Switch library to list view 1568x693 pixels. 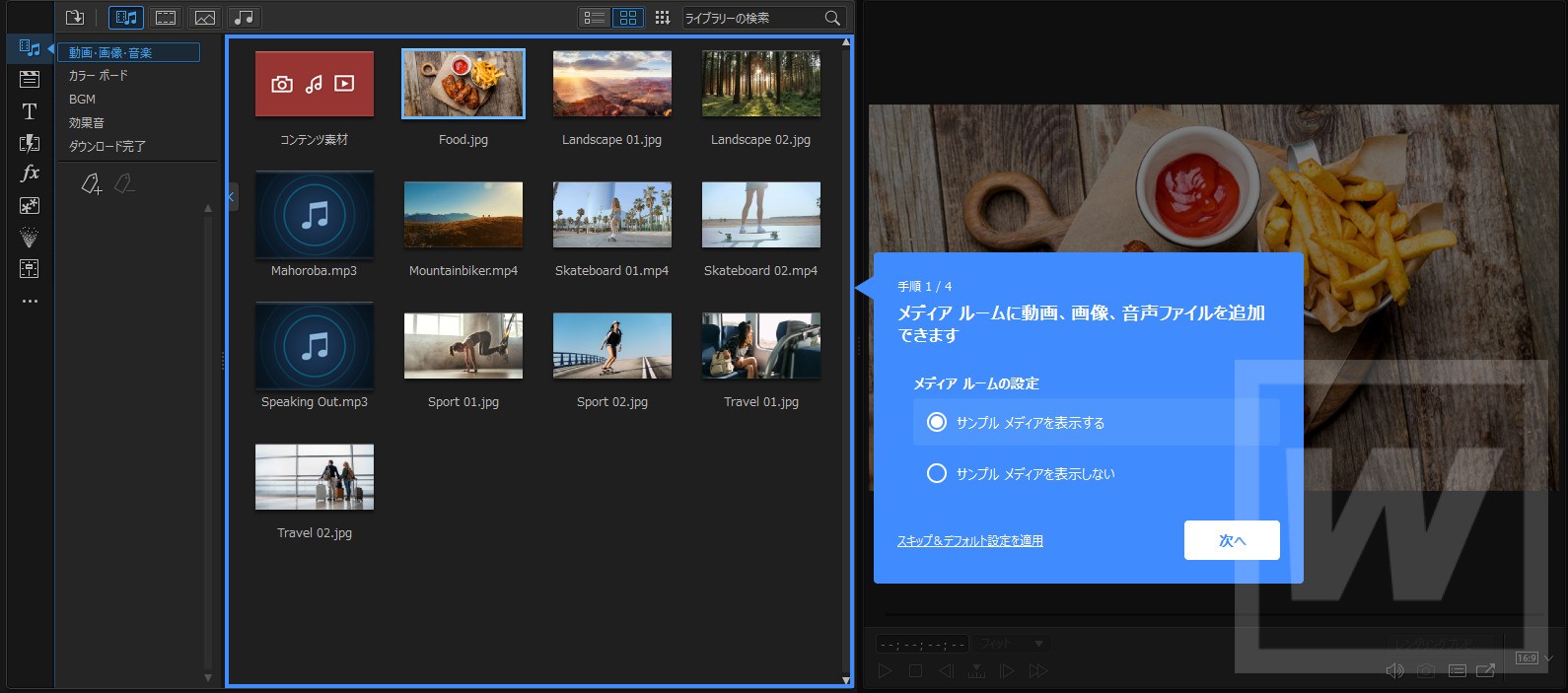pos(594,17)
